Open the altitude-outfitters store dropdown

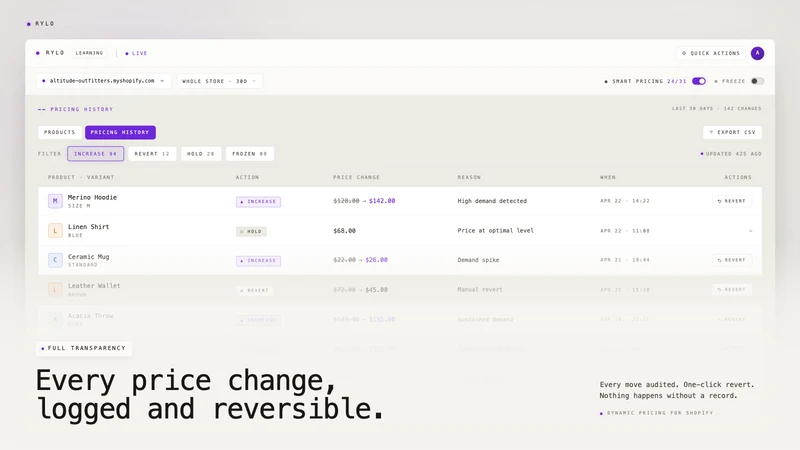coord(104,81)
